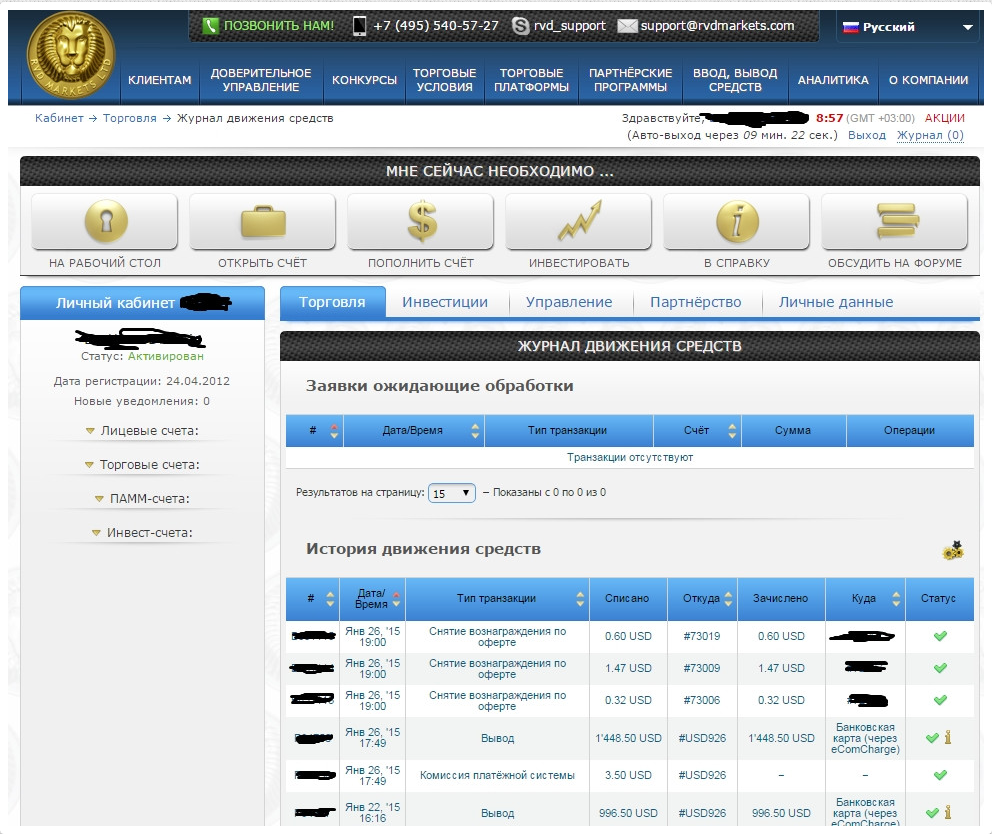The height and width of the screenshot is (834, 992).
Task: Click the green checkmark in the 1.47 USD row
Action: pyautogui.click(x=940, y=668)
